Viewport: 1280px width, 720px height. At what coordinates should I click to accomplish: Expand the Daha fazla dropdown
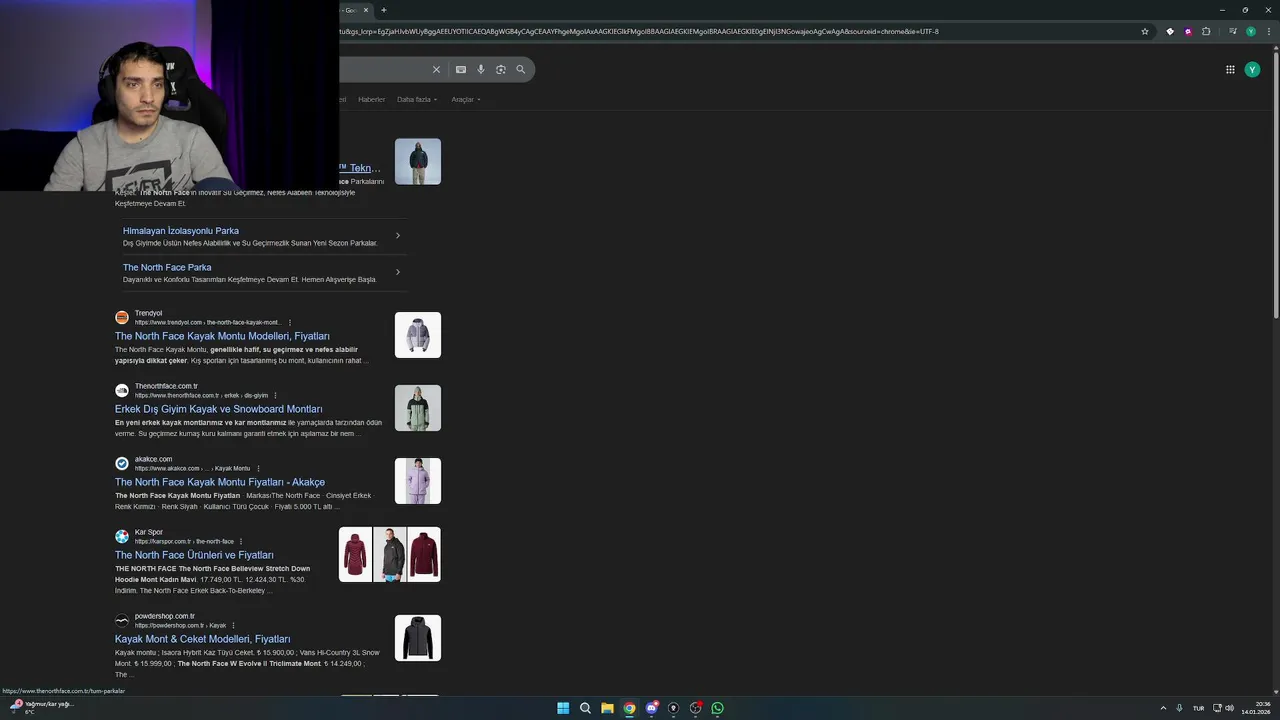click(417, 99)
